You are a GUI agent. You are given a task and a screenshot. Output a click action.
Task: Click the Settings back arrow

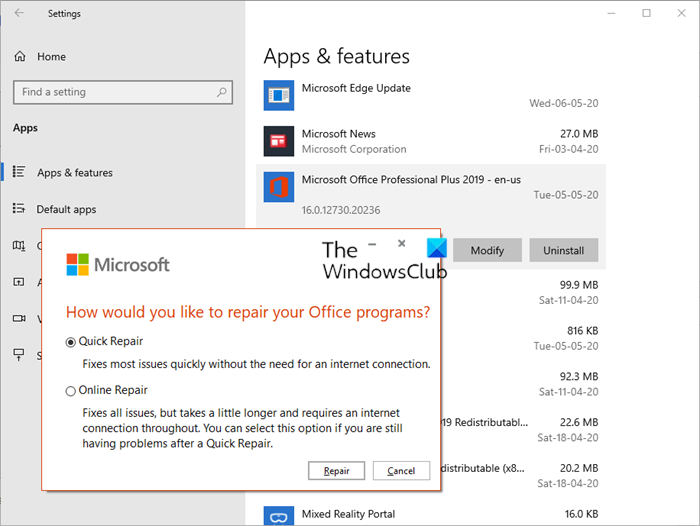(19, 13)
